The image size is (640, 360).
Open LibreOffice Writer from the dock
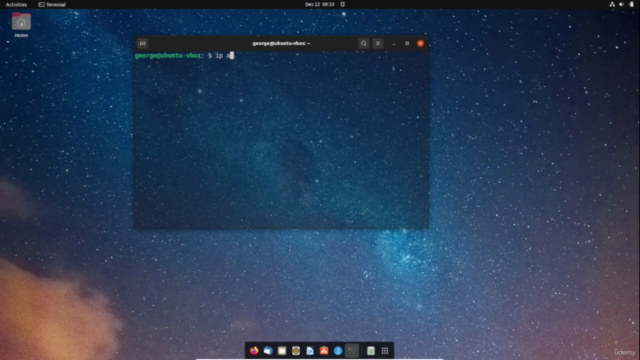[x=310, y=351]
